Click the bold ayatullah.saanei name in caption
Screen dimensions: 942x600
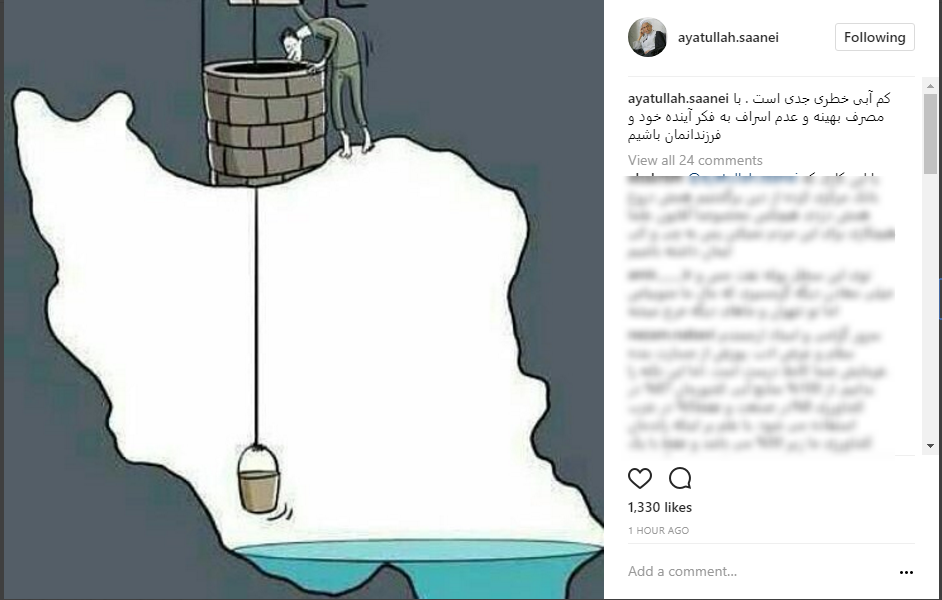coord(678,98)
